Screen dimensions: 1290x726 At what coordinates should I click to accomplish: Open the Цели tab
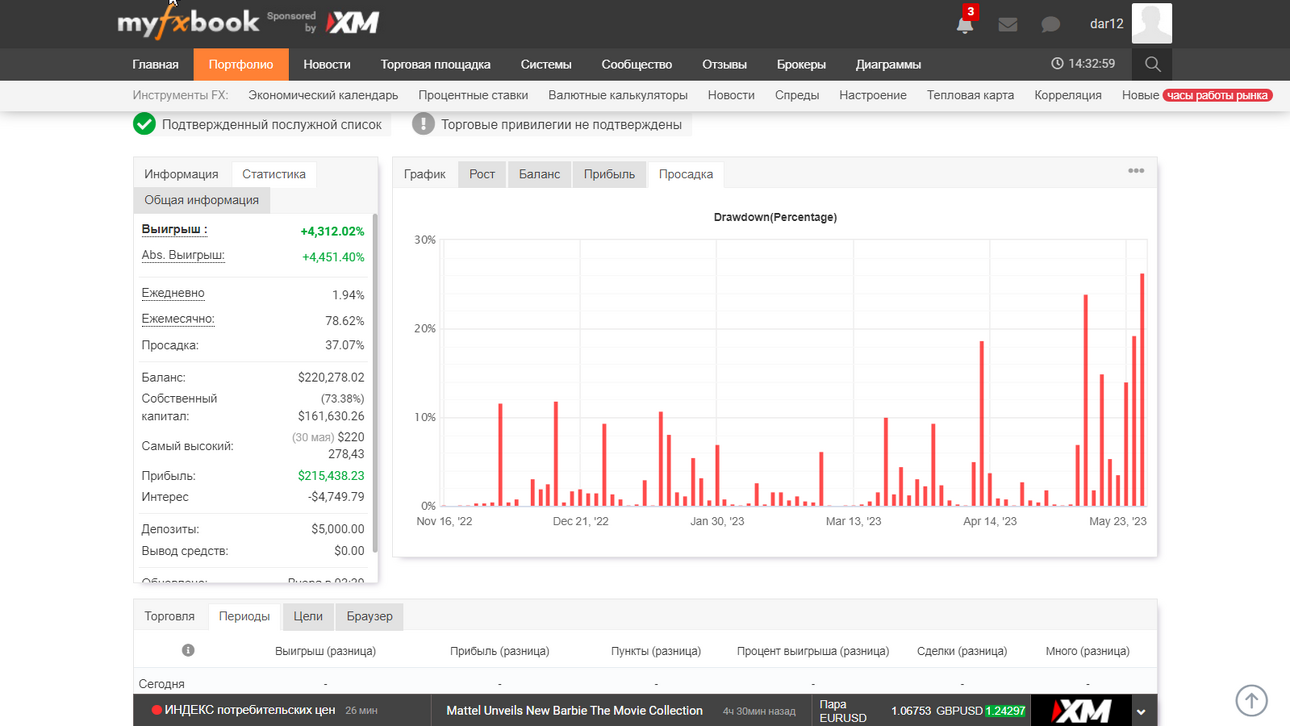point(308,616)
